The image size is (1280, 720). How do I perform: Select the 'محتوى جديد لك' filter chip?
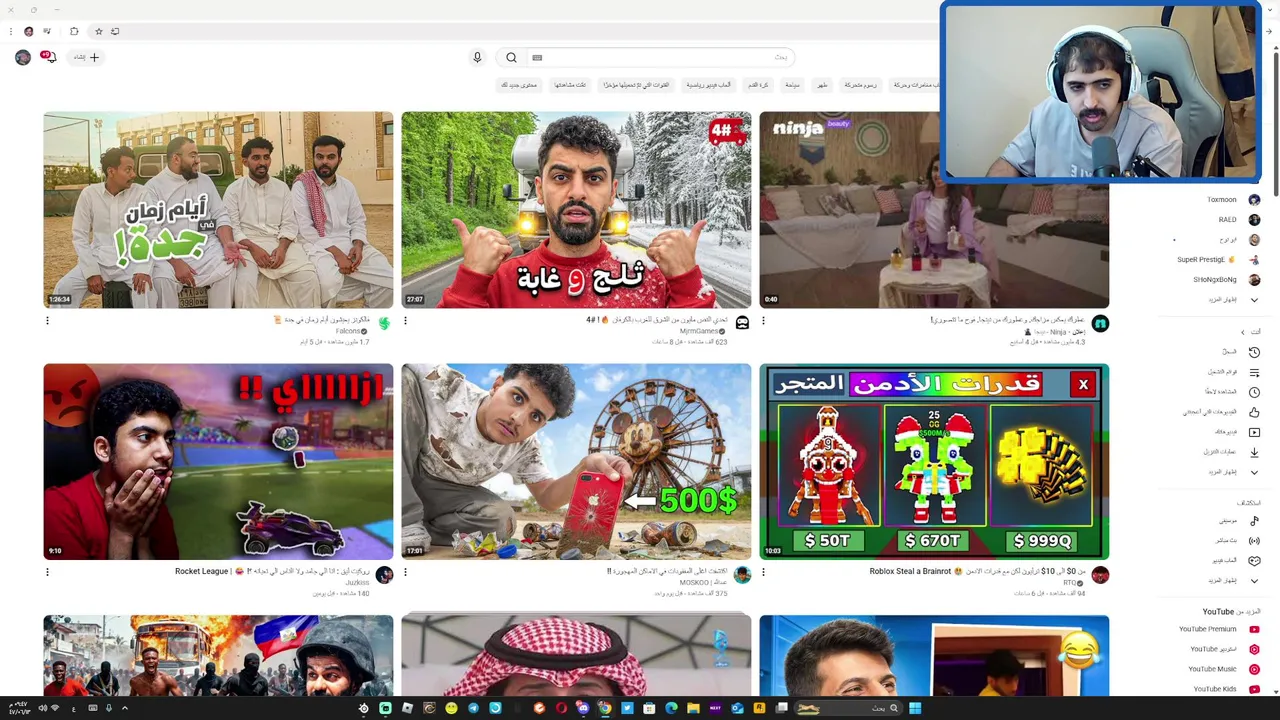pyautogui.click(x=519, y=85)
